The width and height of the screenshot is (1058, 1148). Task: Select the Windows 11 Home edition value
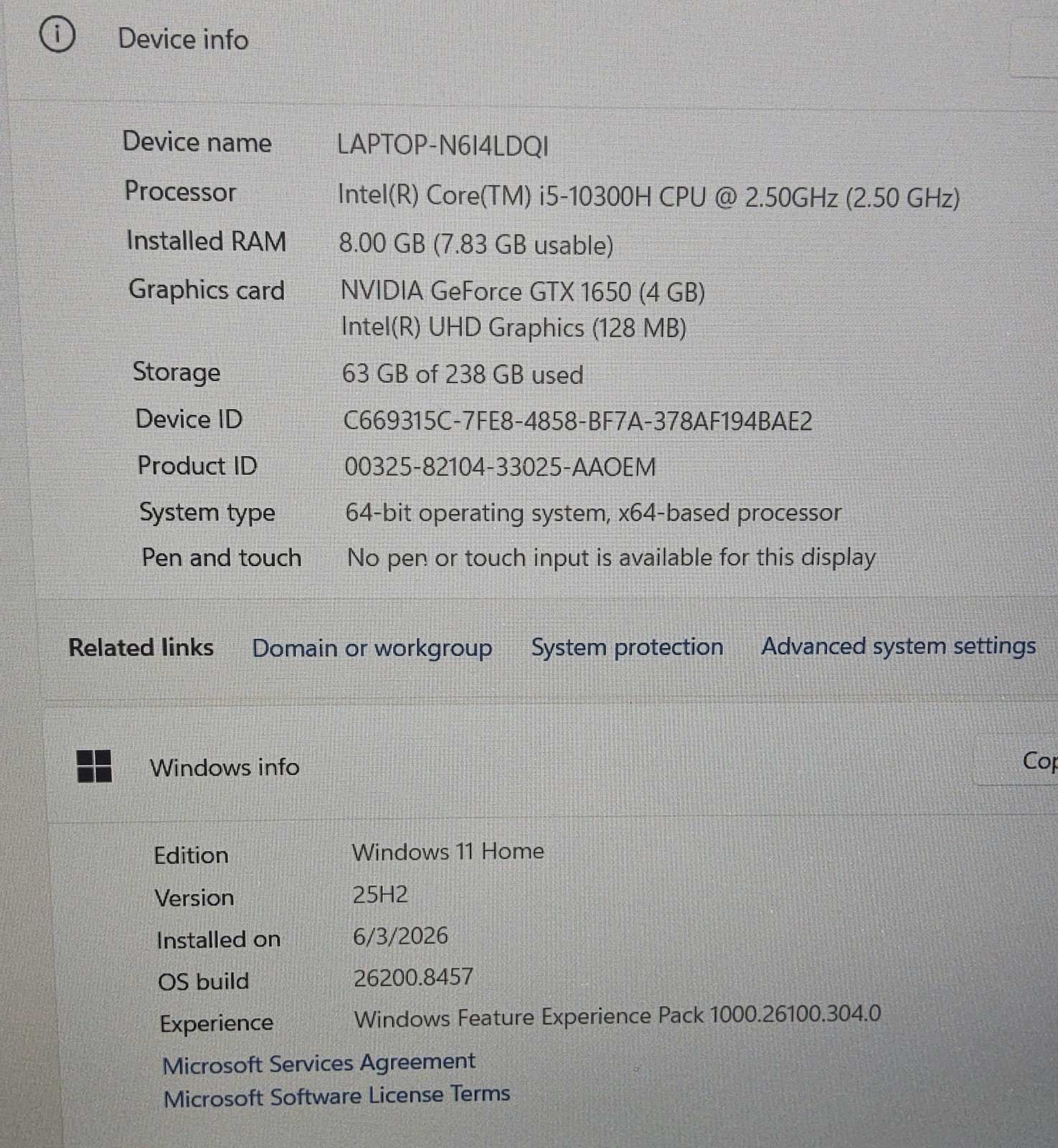click(448, 852)
